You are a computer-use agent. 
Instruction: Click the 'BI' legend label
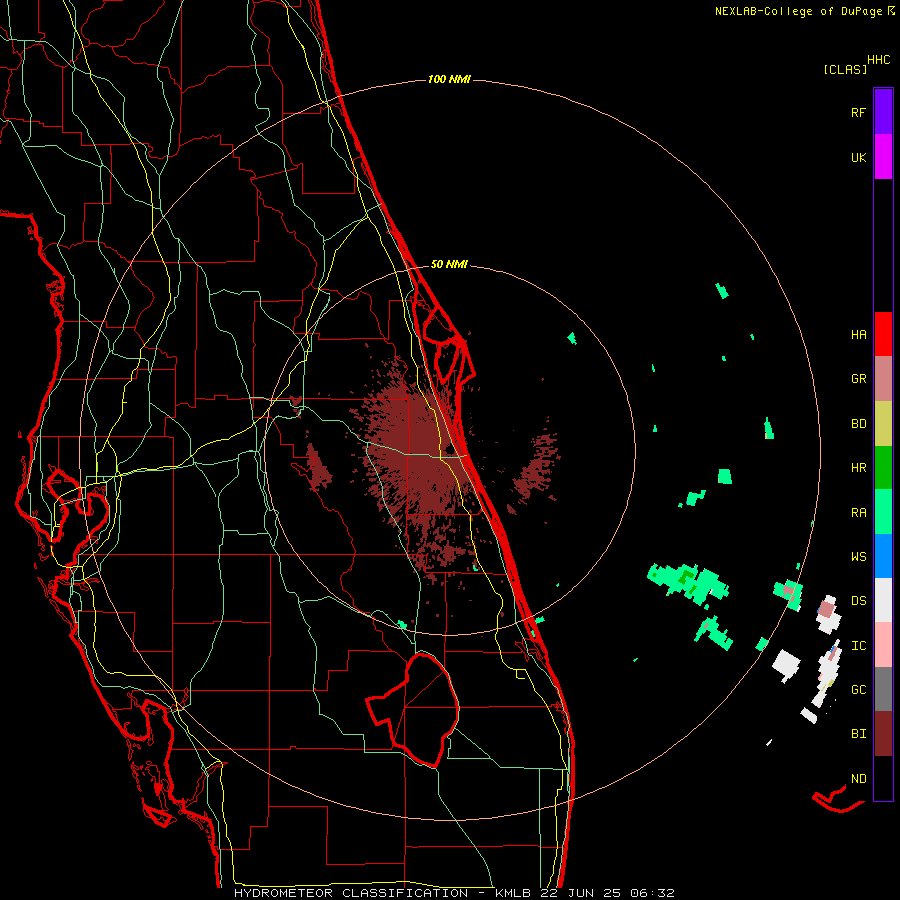pyautogui.click(x=858, y=734)
